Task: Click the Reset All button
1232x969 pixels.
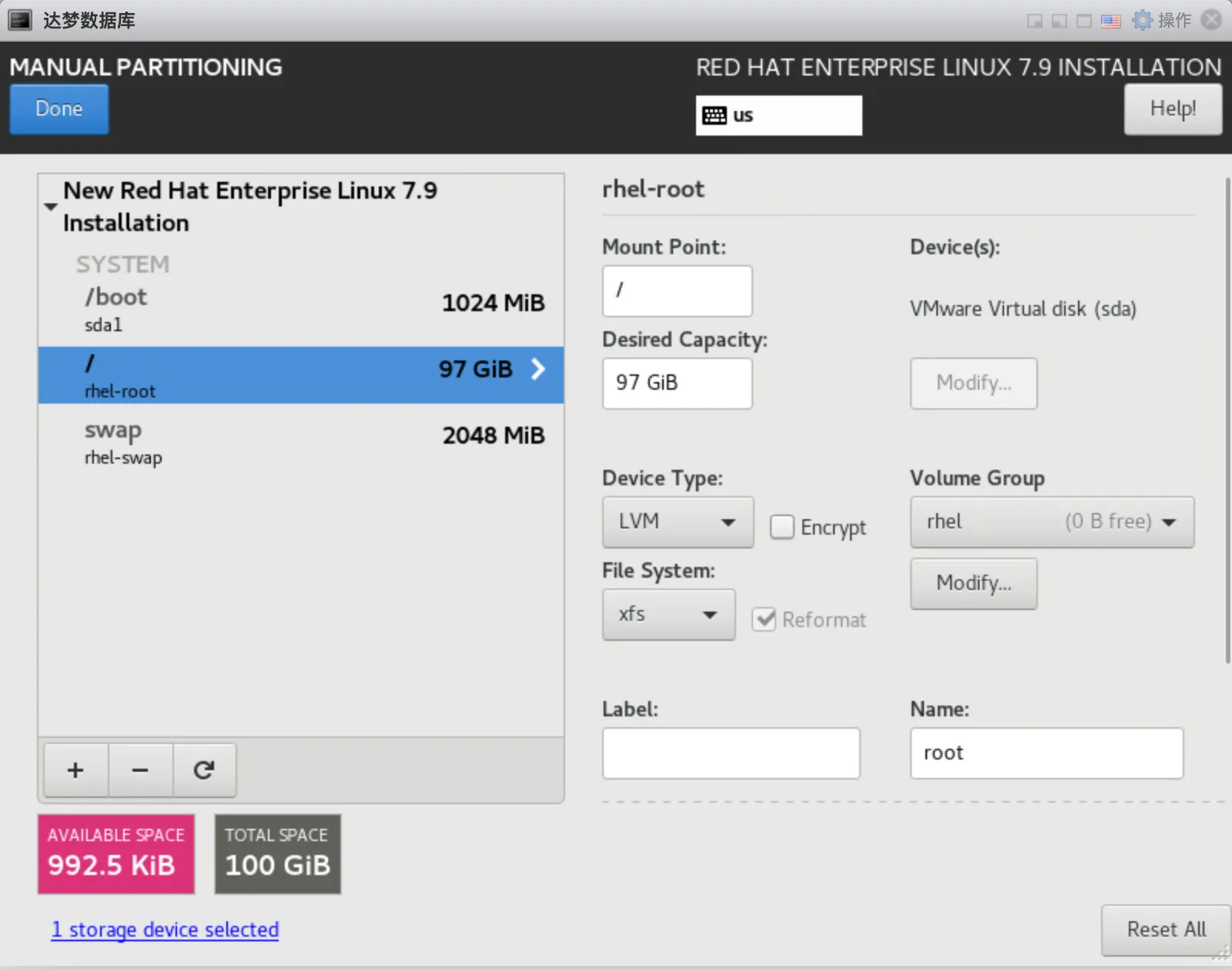Action: [1165, 930]
